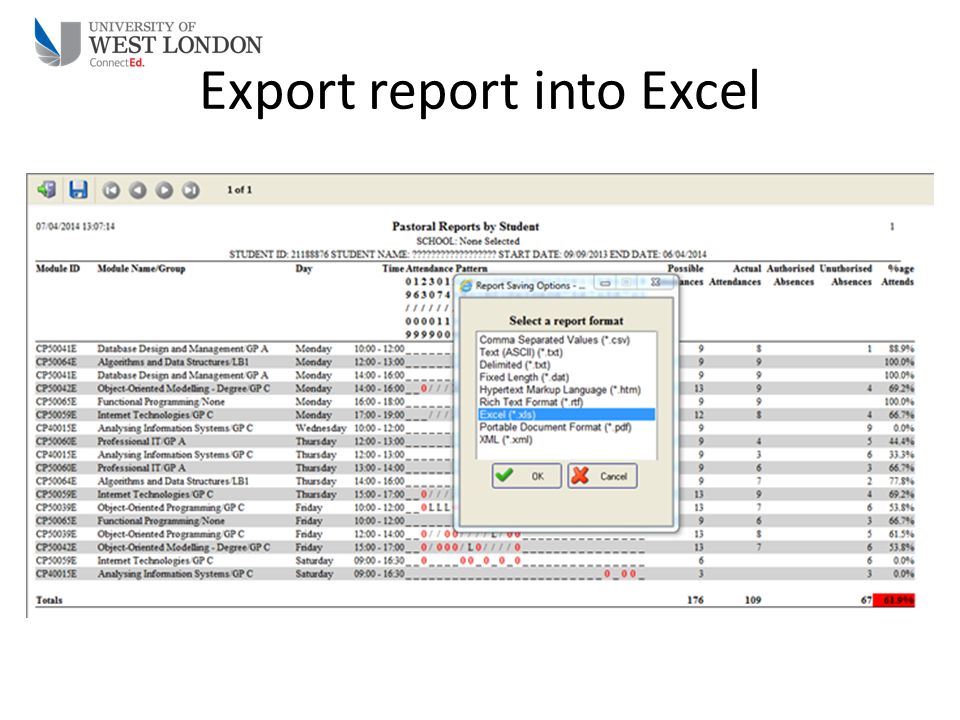
Task: Minimize the Report Saving Options dialog
Action: (605, 283)
